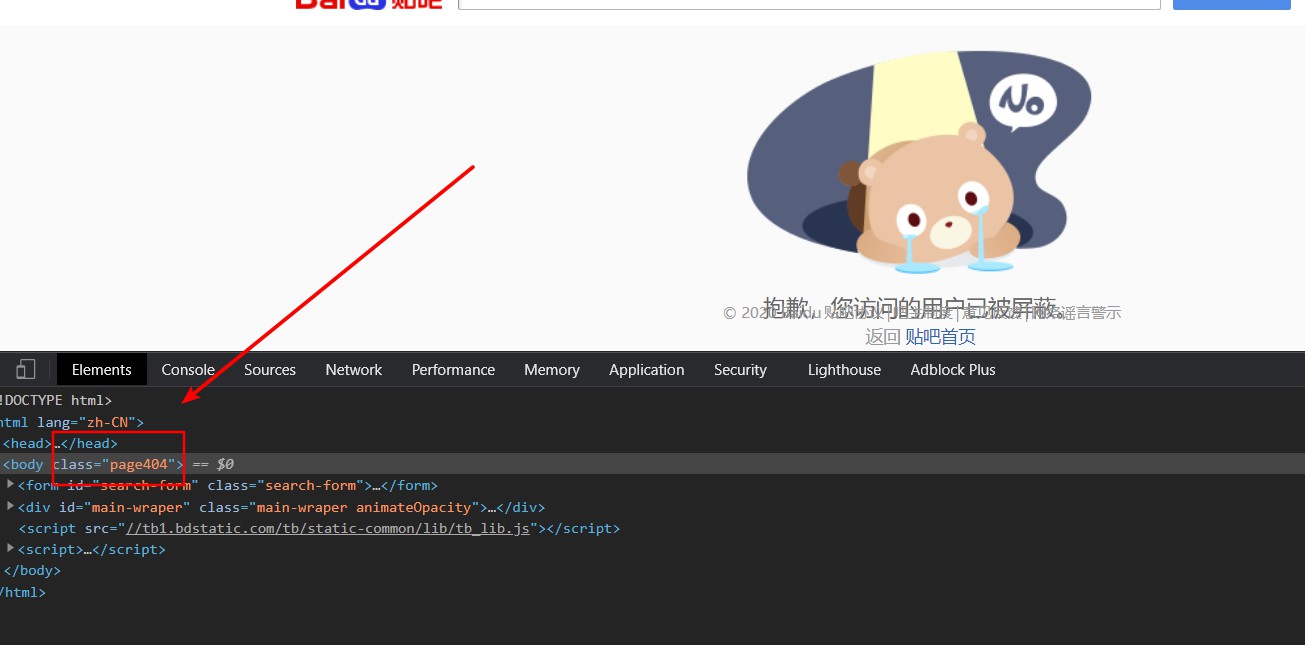1305x645 pixels.
Task: Click the main-wraper id attribute value
Action: (138, 507)
